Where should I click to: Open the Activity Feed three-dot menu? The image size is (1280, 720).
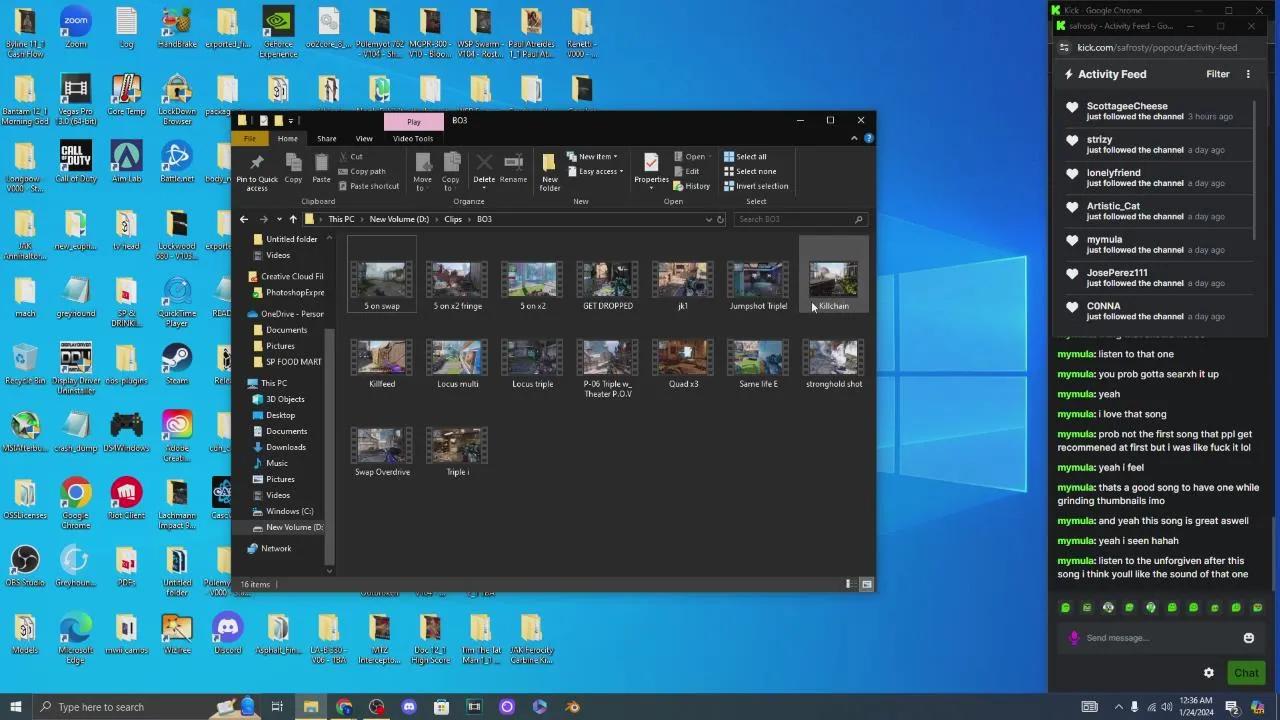coord(1248,74)
